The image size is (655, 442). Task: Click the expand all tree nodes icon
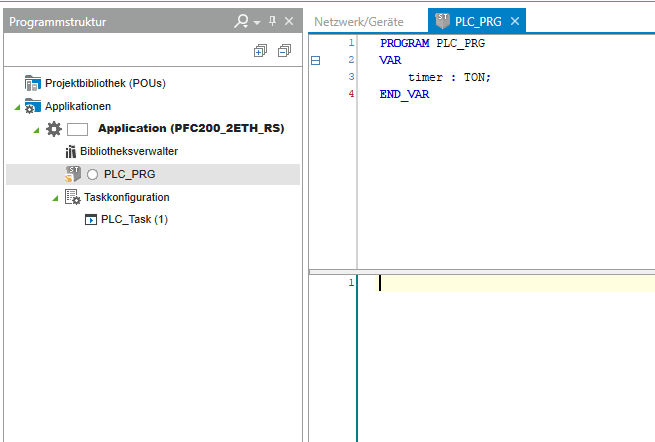click(260, 51)
